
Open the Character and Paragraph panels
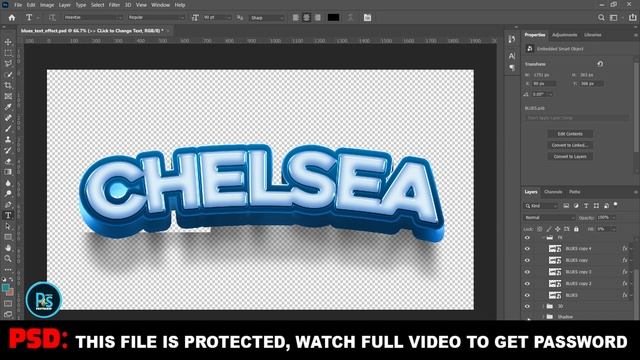pos(367,18)
